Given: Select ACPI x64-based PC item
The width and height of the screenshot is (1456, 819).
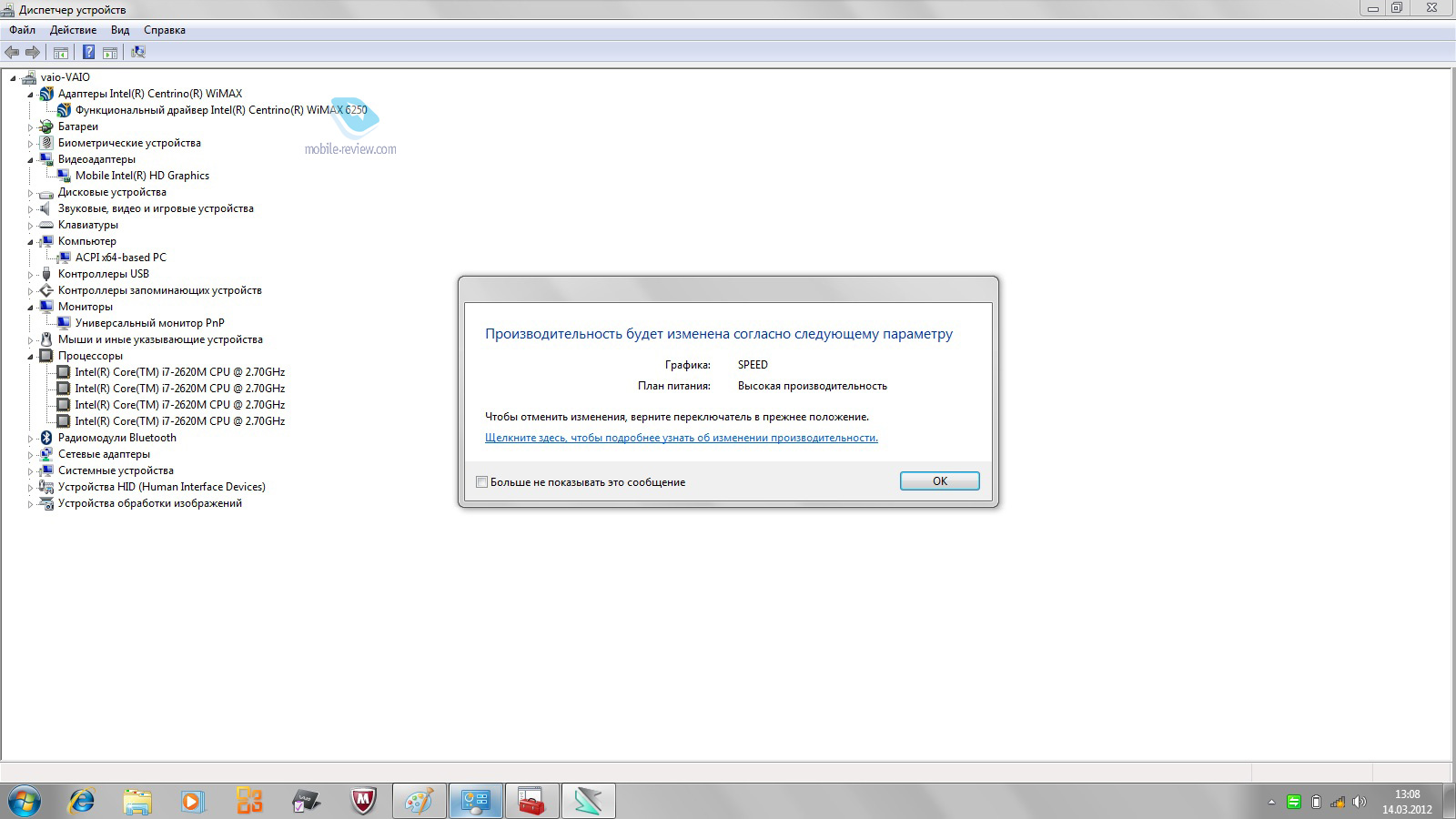Looking at the screenshot, I should (121, 258).
